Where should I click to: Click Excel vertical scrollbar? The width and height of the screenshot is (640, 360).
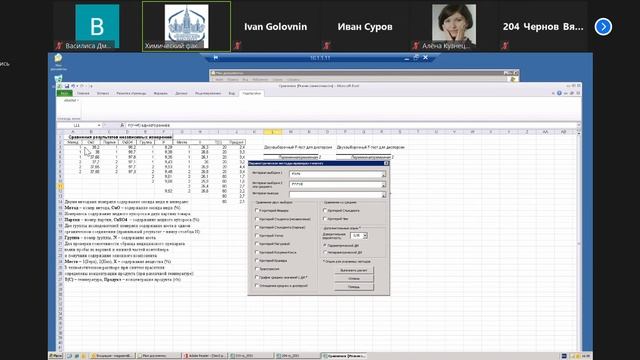point(579,241)
